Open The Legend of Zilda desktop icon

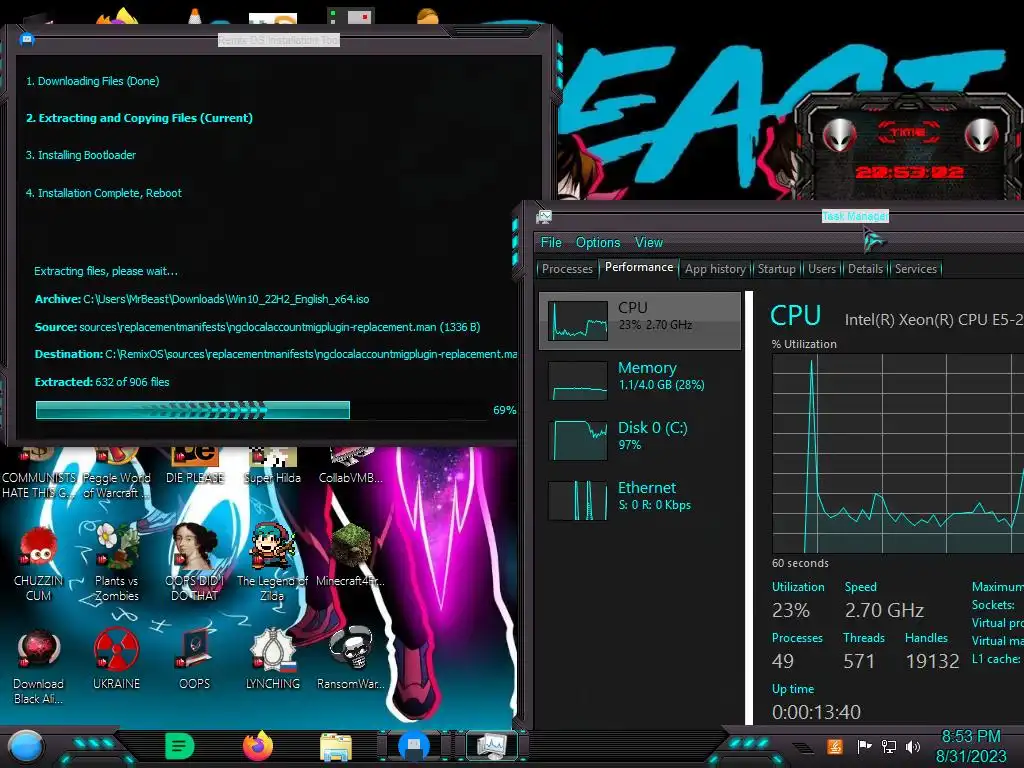pos(272,562)
